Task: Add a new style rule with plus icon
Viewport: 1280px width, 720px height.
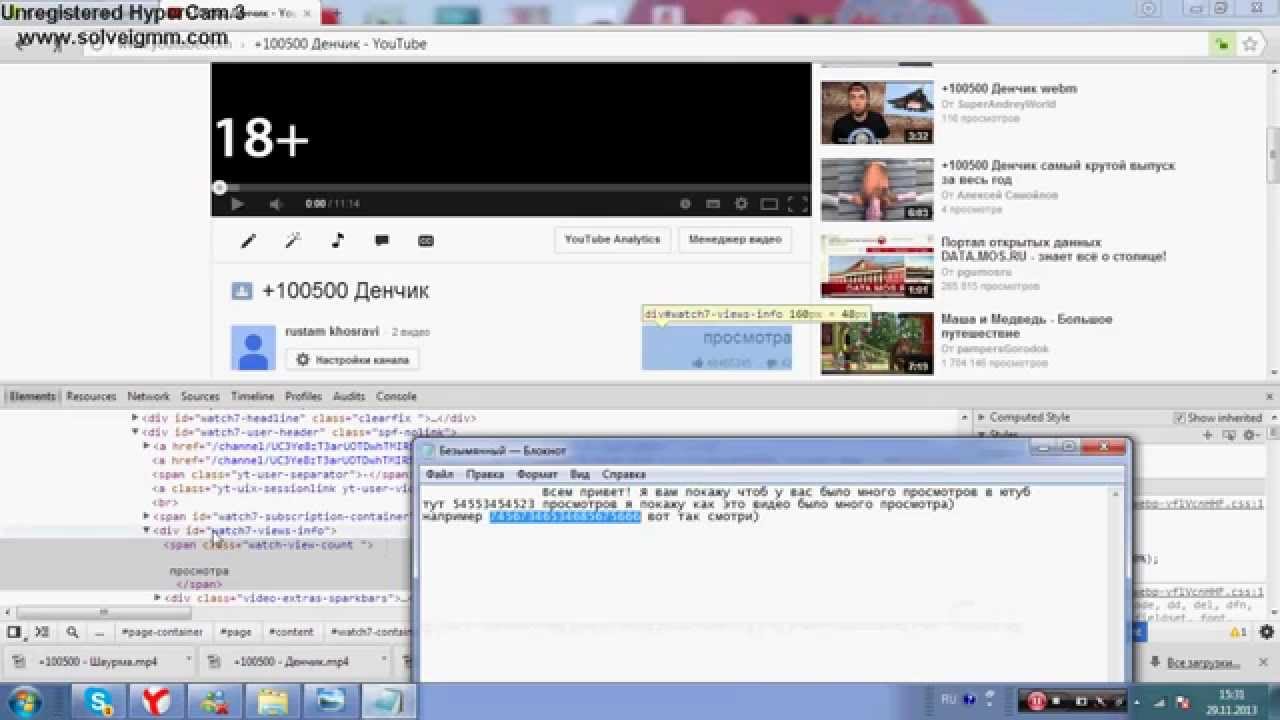Action: (1207, 435)
